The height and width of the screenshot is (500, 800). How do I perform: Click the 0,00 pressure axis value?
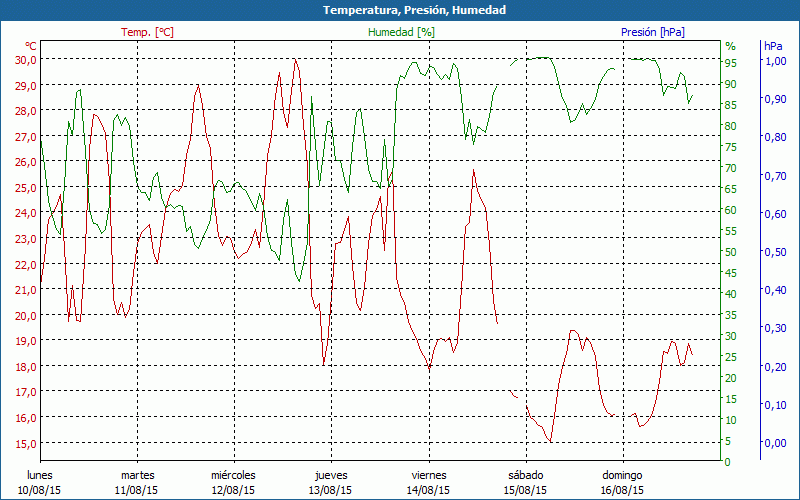coord(775,443)
